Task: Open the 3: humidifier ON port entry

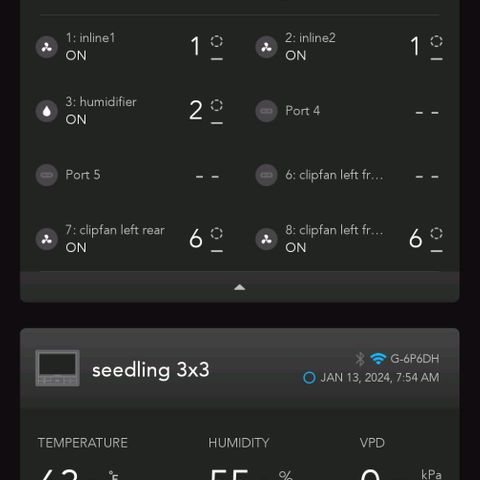Action: [x=130, y=111]
